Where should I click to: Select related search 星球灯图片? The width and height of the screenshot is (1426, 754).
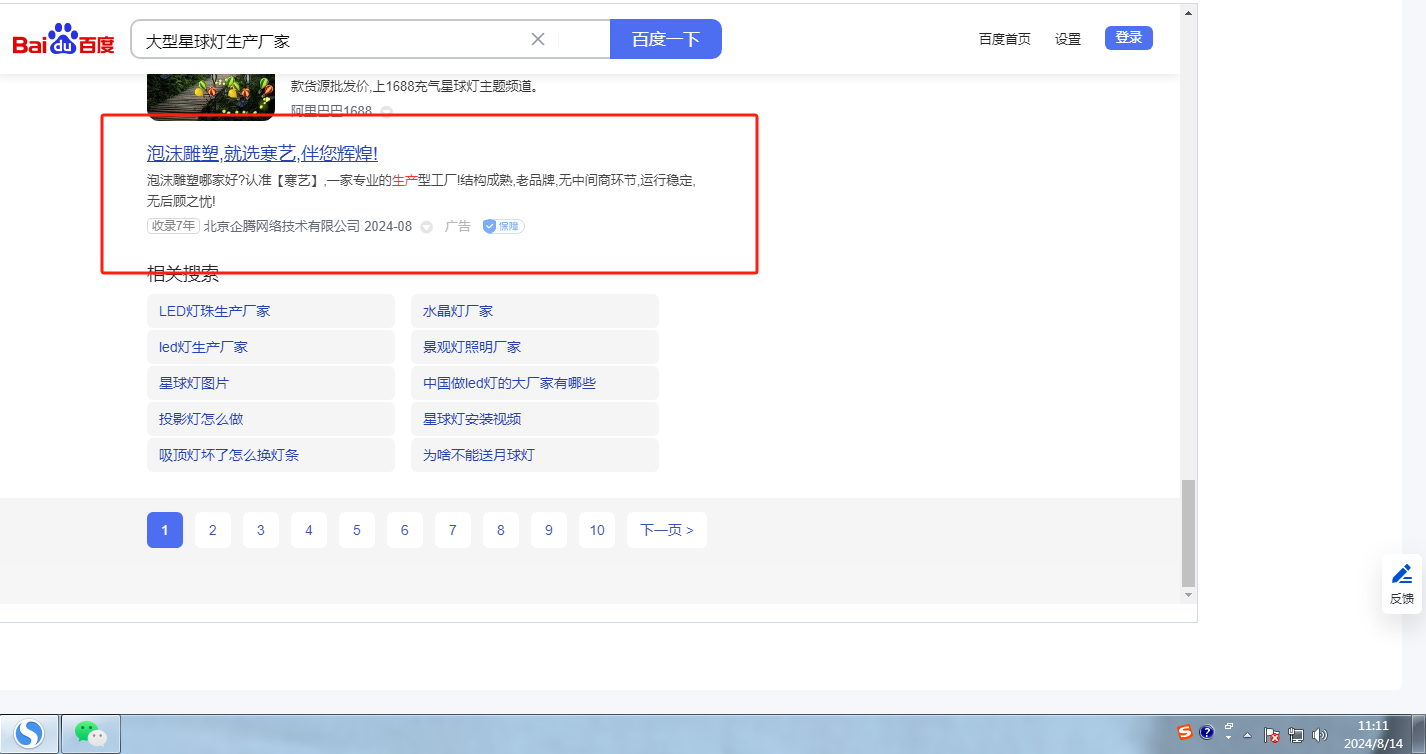pos(271,383)
